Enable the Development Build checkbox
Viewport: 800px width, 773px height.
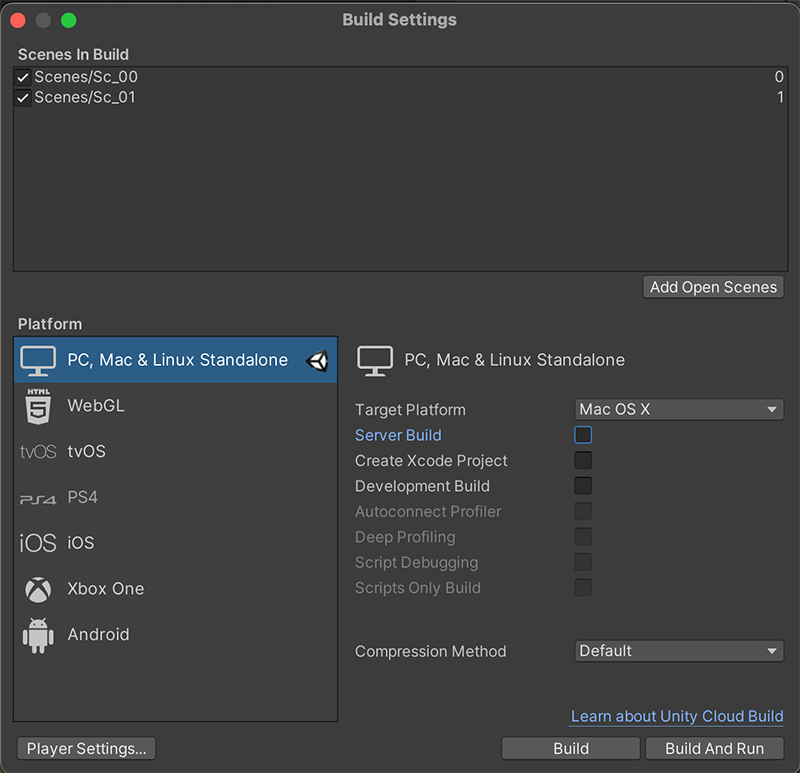pyautogui.click(x=583, y=486)
